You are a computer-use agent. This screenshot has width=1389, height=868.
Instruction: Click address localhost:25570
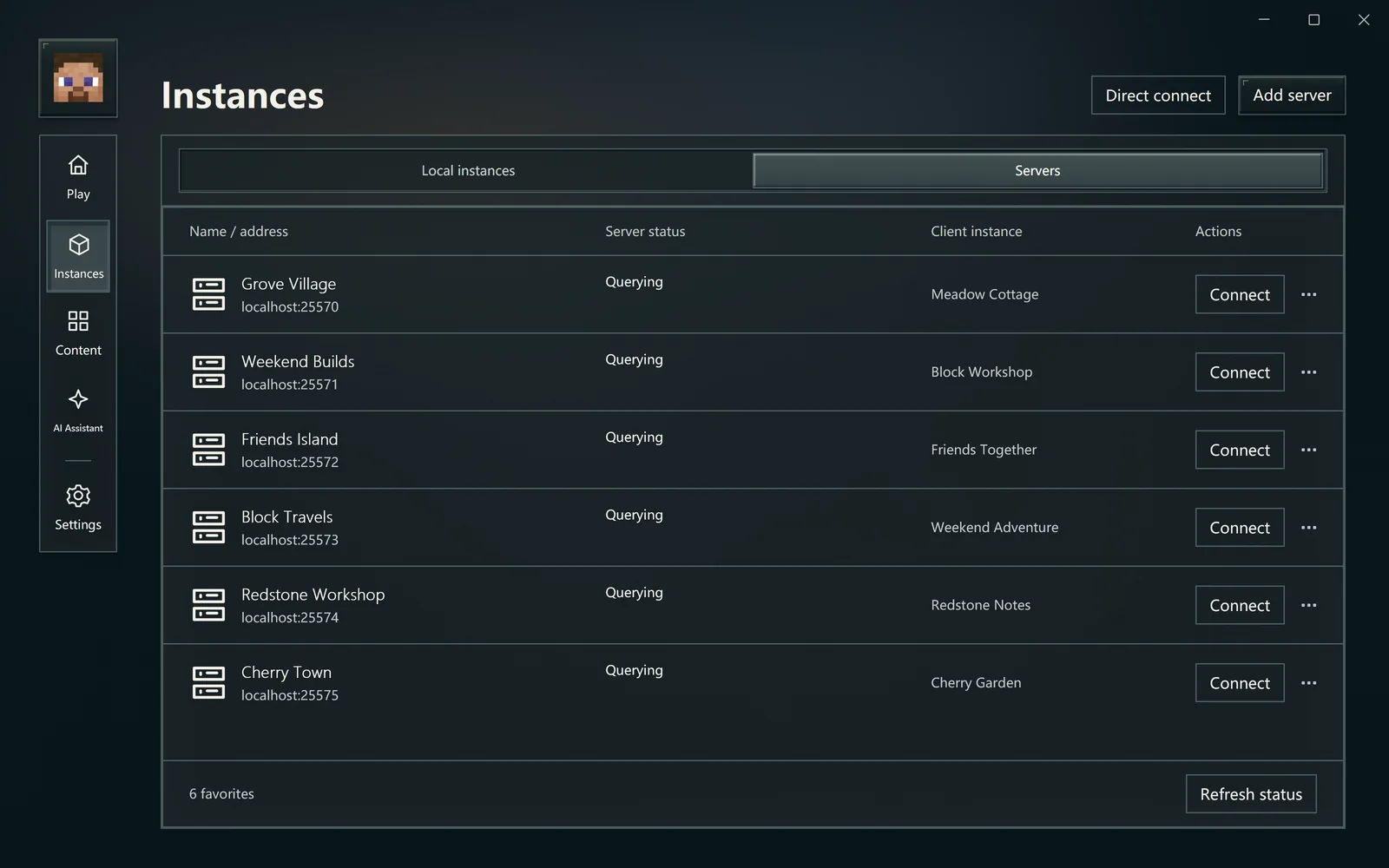[x=290, y=306]
